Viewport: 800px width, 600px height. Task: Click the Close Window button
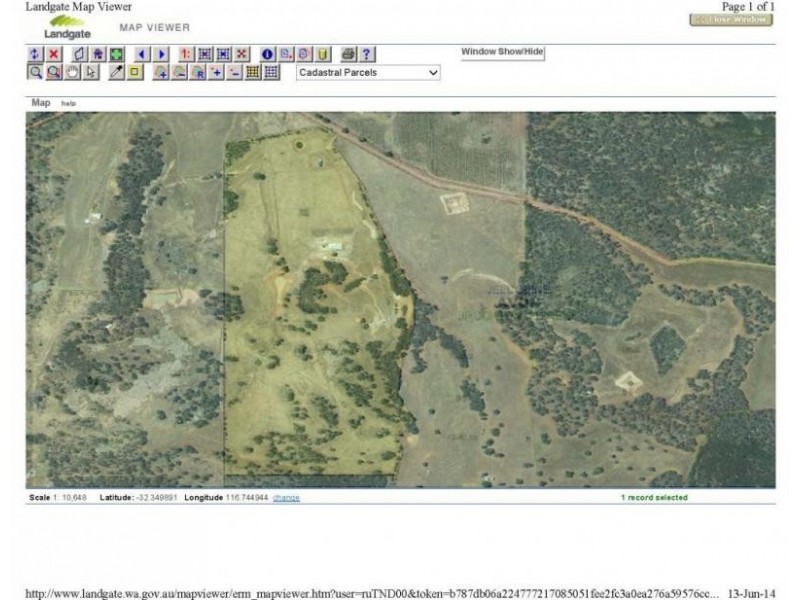731,20
